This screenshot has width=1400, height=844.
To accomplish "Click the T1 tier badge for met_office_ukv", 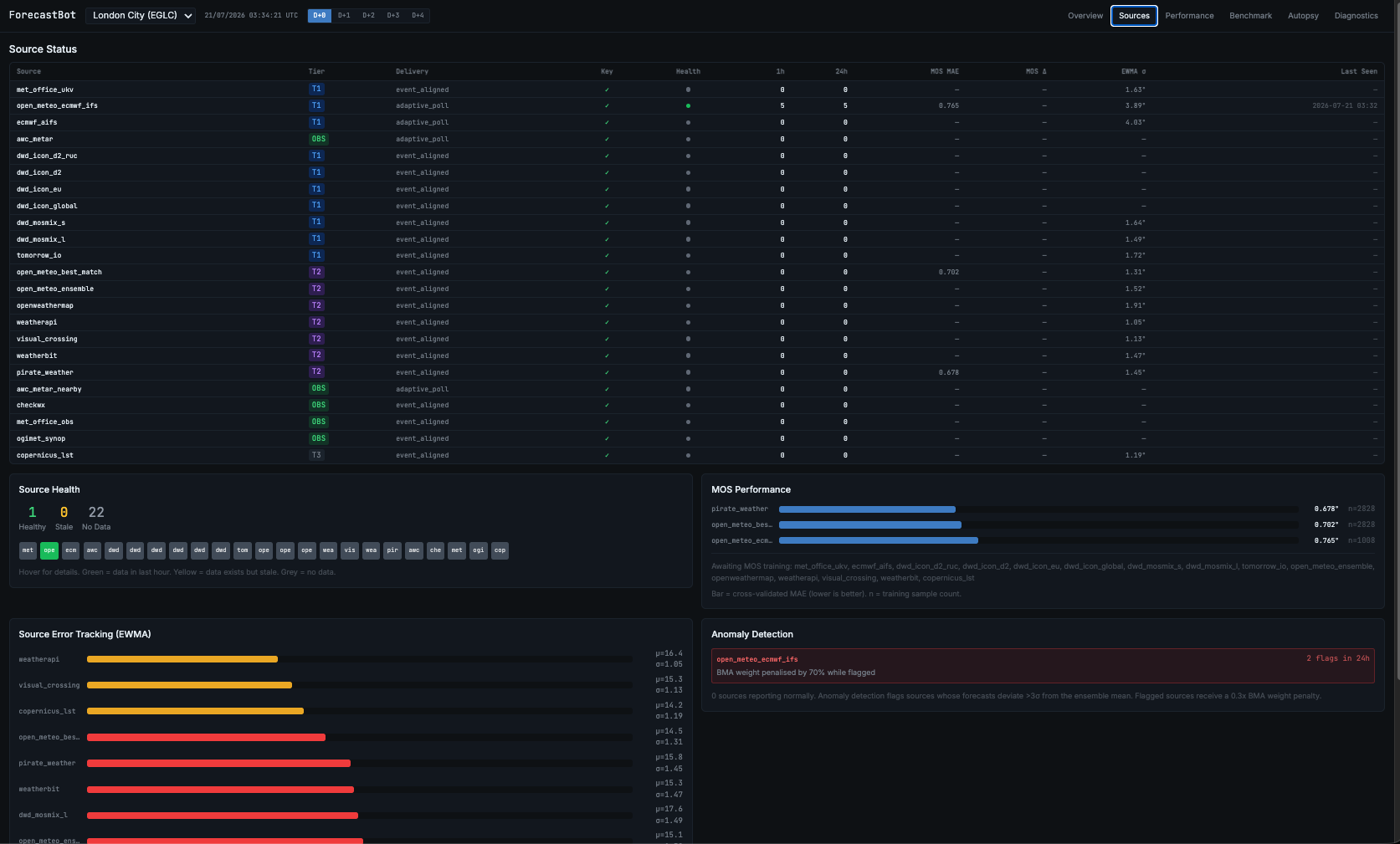I will (316, 89).
